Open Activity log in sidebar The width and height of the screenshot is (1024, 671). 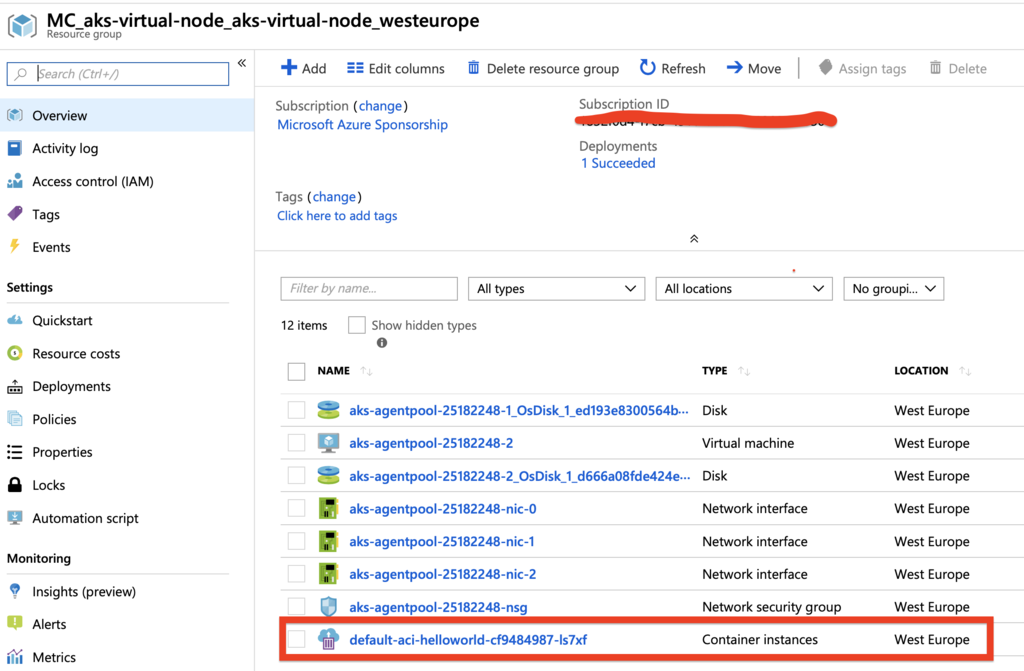(65, 149)
